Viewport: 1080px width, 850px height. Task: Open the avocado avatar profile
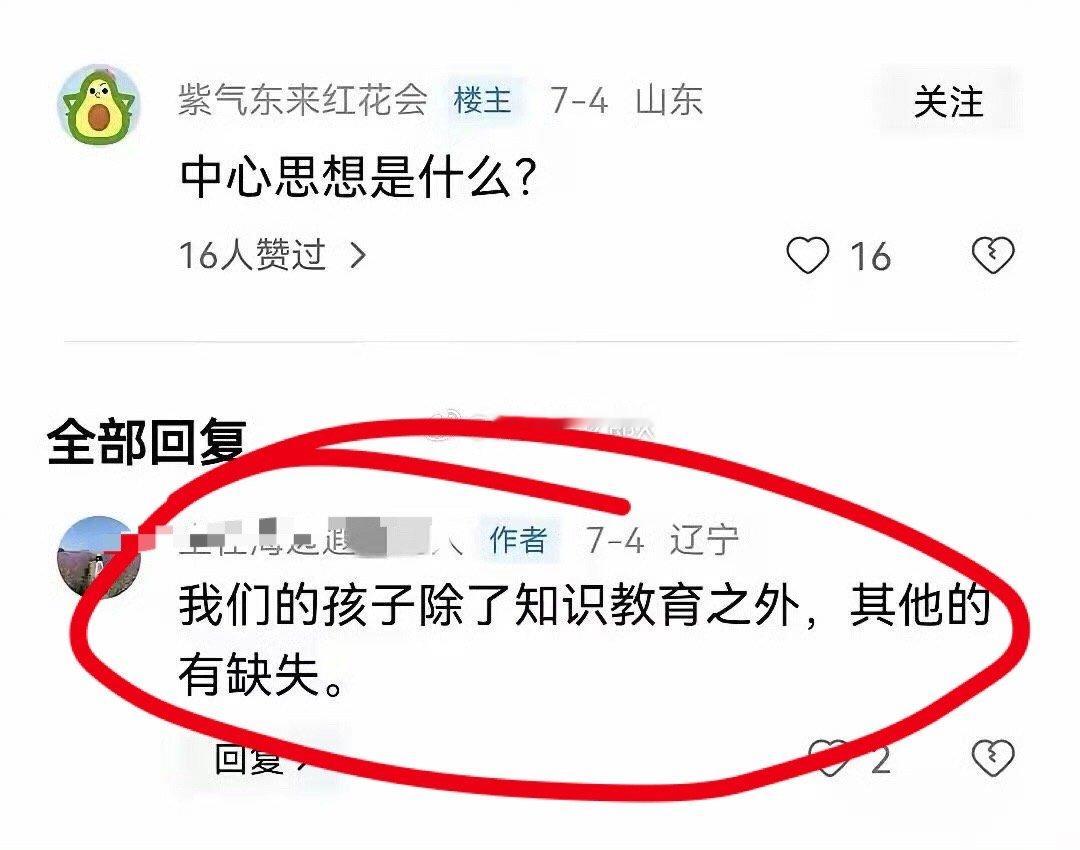pos(99,105)
